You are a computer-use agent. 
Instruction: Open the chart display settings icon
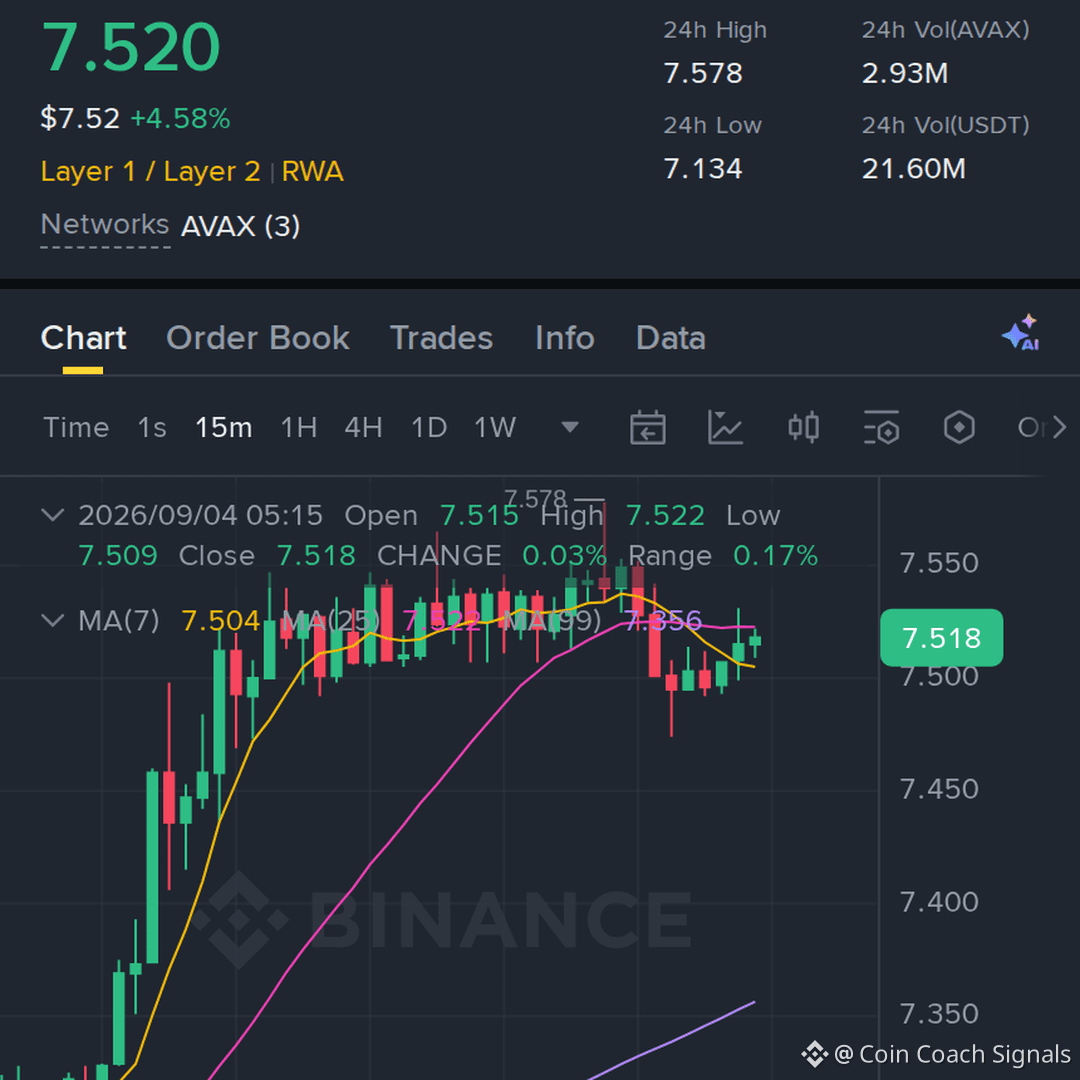[881, 427]
